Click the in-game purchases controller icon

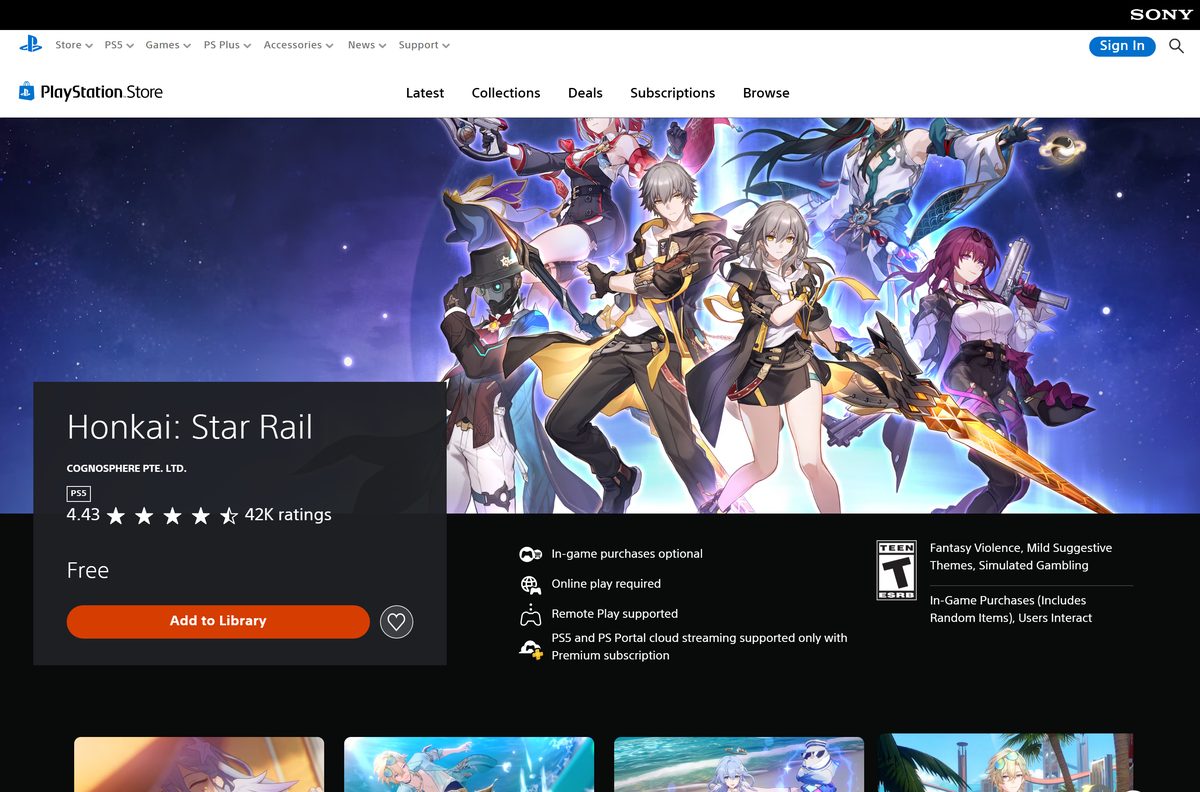530,554
